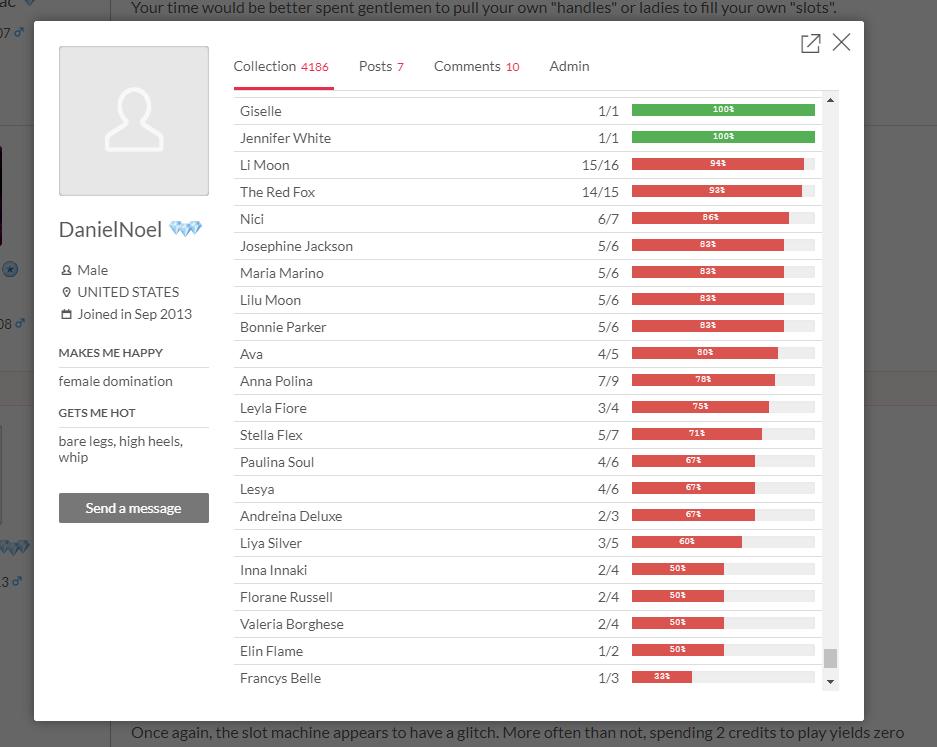Image resolution: width=937 pixels, height=747 pixels.
Task: Select the Collection tab
Action: pos(281,67)
